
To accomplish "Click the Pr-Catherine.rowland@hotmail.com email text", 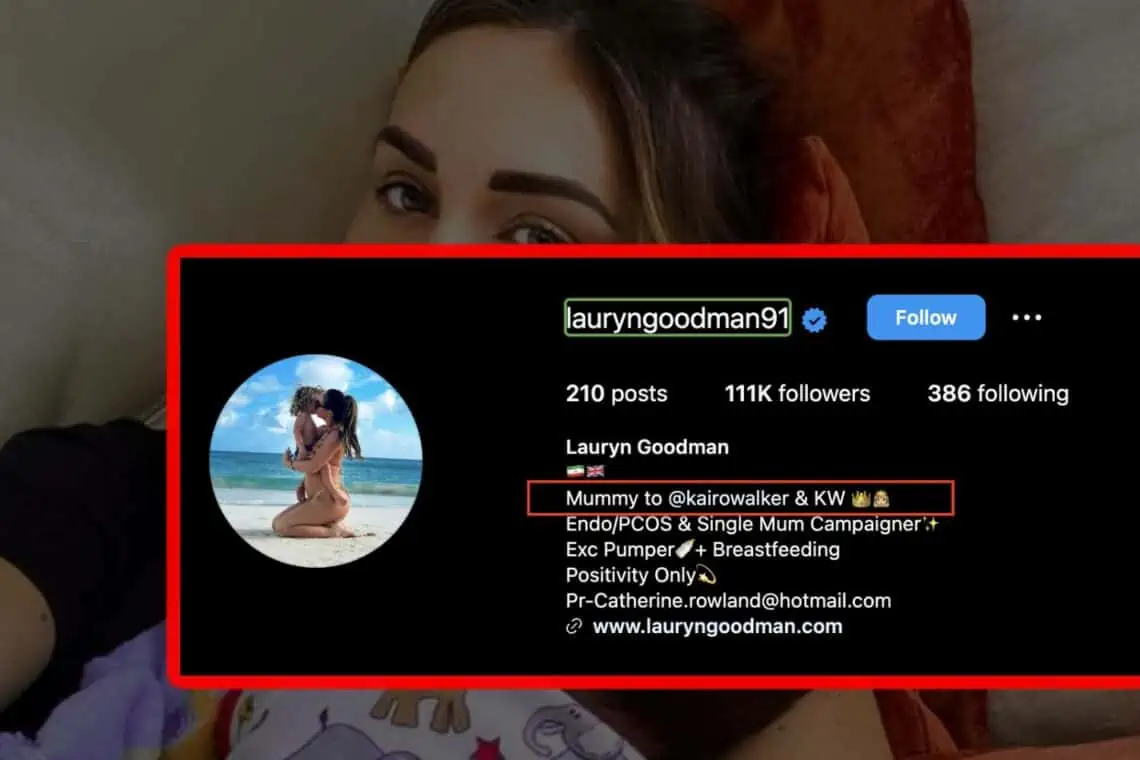I will pyautogui.click(x=728, y=601).
